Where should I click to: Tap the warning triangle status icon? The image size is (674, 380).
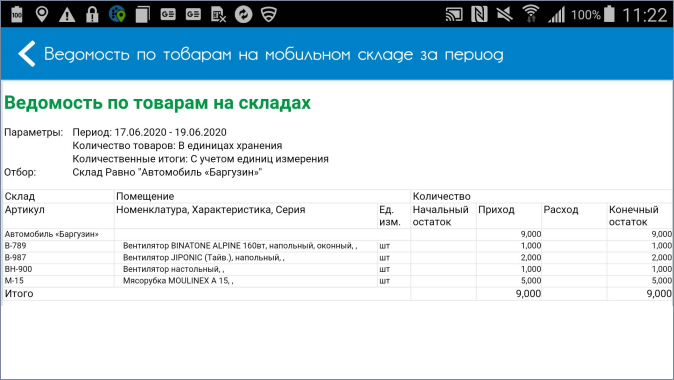[x=67, y=15]
